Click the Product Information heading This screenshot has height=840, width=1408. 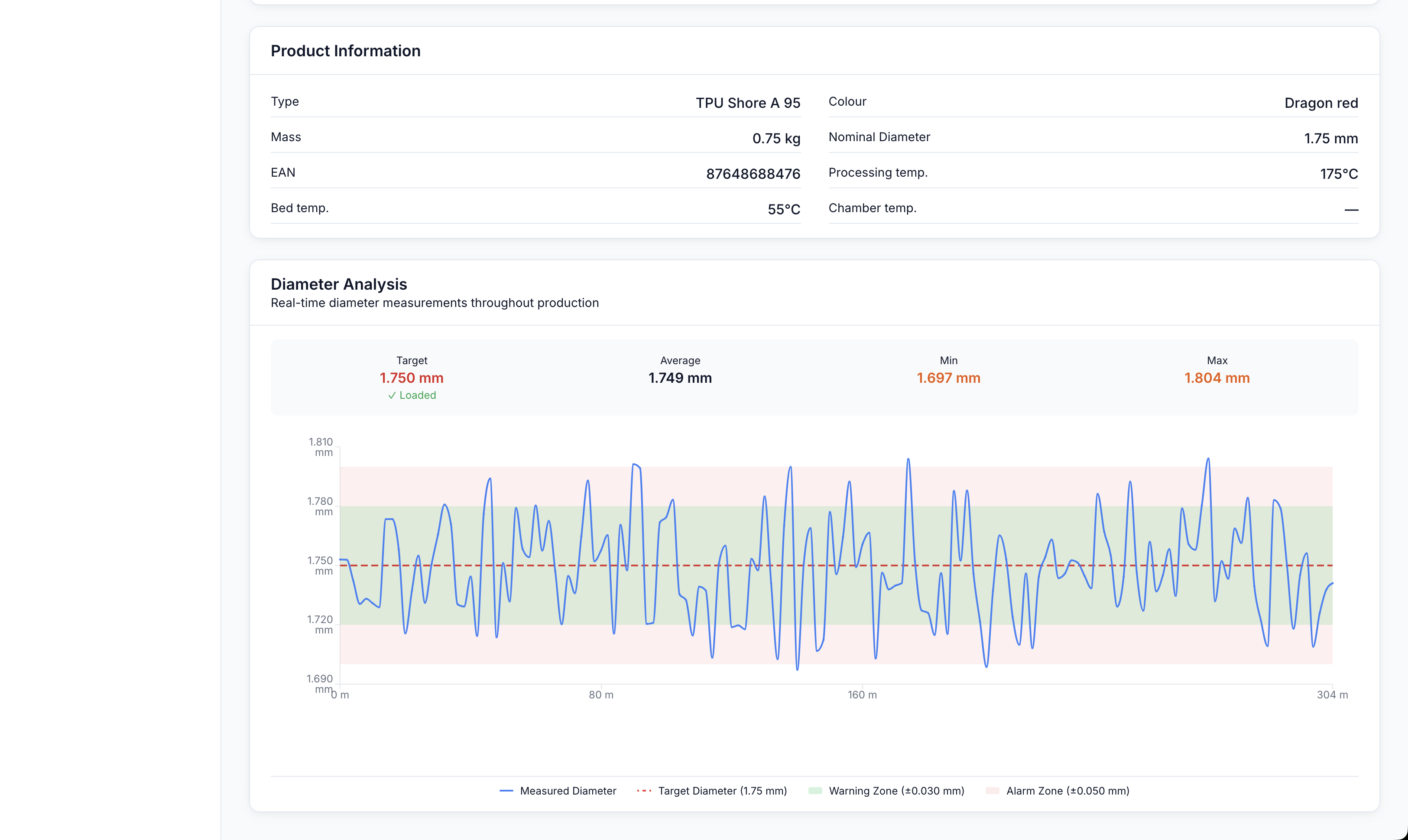pyautogui.click(x=345, y=51)
